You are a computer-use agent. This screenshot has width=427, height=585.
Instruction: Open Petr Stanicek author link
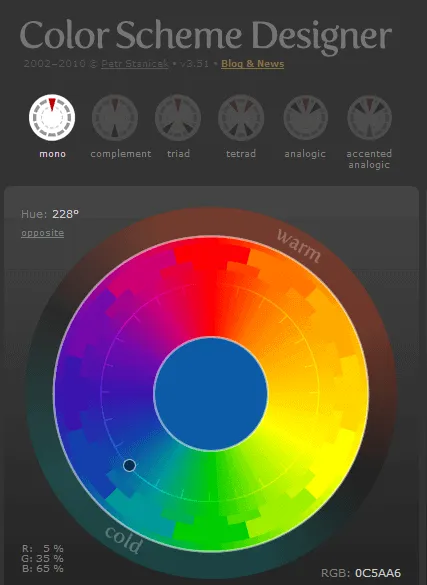tap(135, 64)
